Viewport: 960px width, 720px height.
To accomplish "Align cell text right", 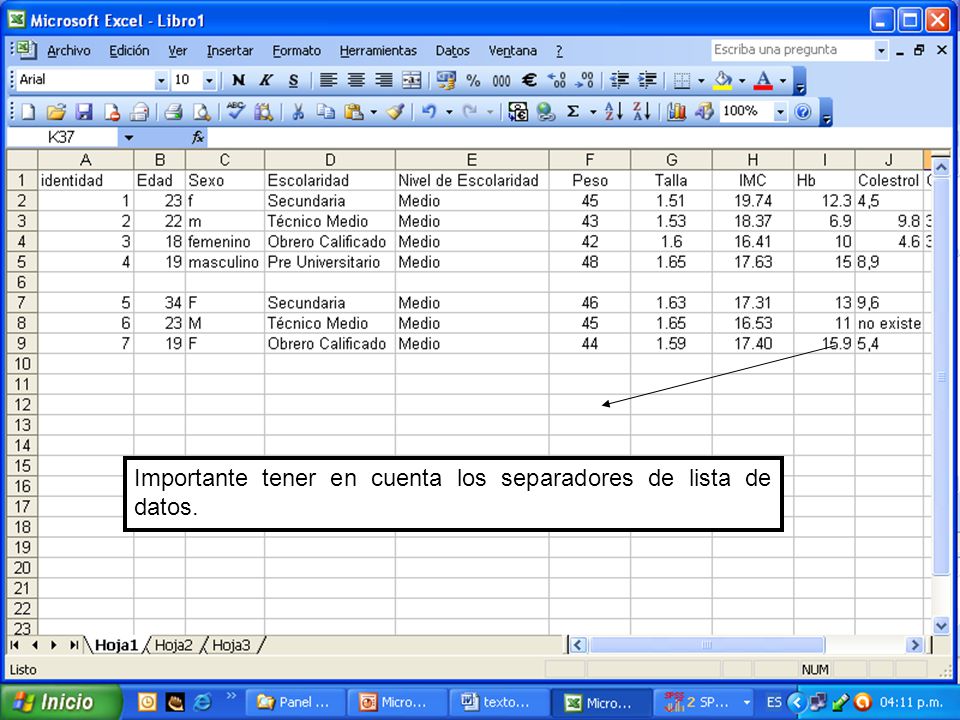I will pyautogui.click(x=383, y=80).
